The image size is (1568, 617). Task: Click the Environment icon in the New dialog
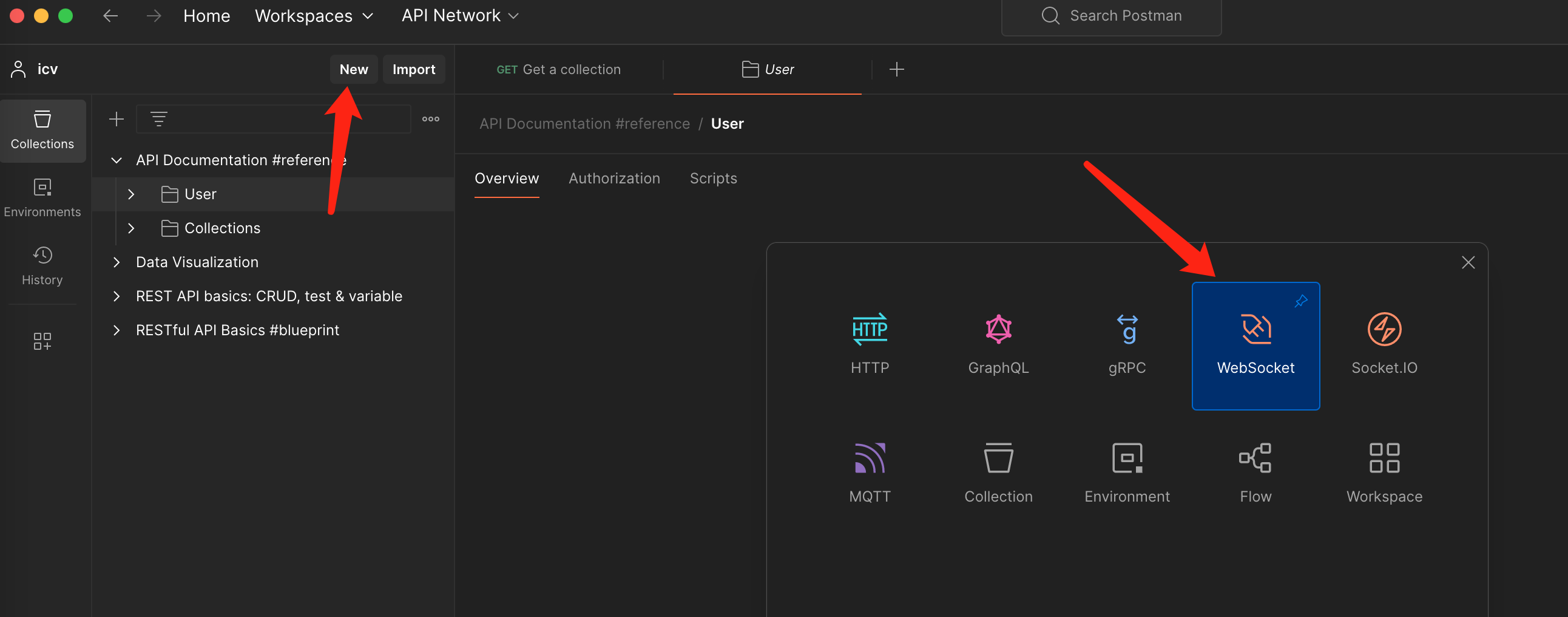pos(1127,458)
